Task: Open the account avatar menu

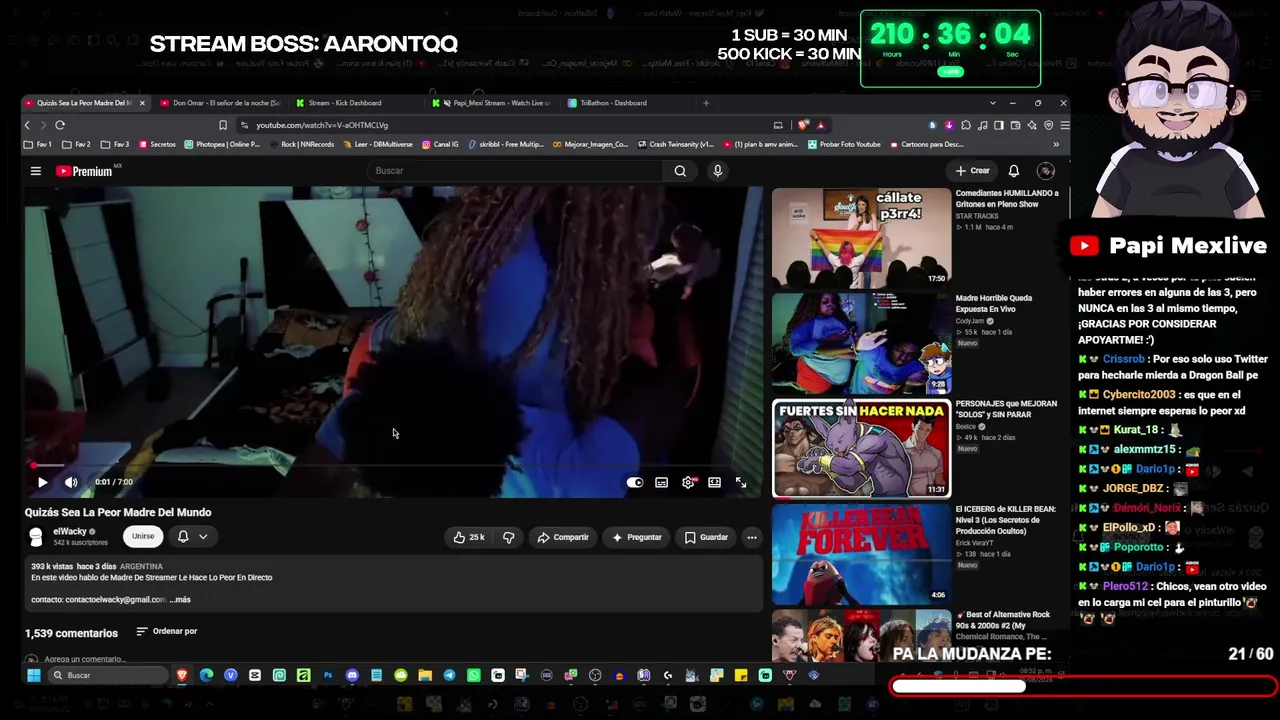Action: point(1045,171)
